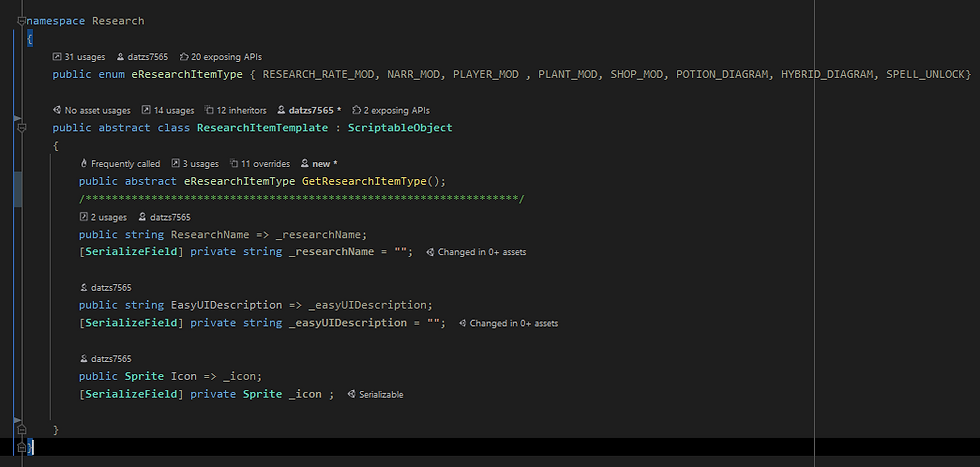This screenshot has width=980, height=467.
Task: Click the 'Serializable' Unity hint for _icon
Action: click(376, 395)
